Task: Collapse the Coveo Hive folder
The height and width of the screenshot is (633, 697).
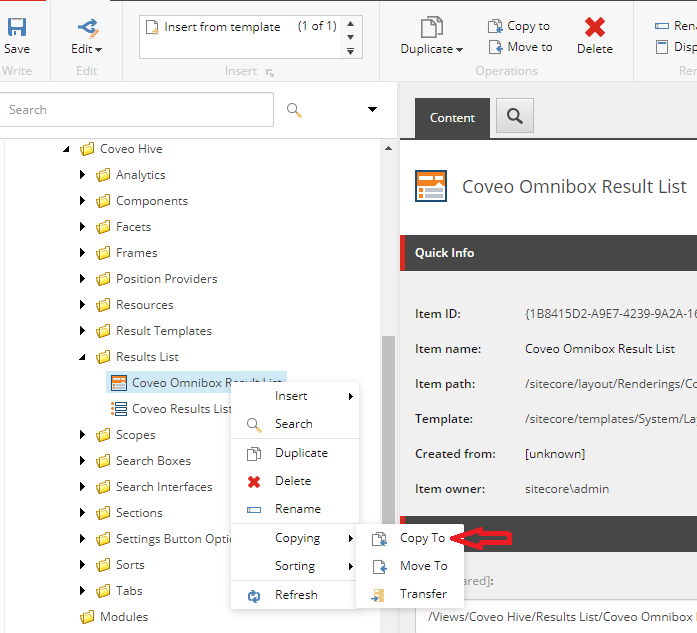Action: 67,149
